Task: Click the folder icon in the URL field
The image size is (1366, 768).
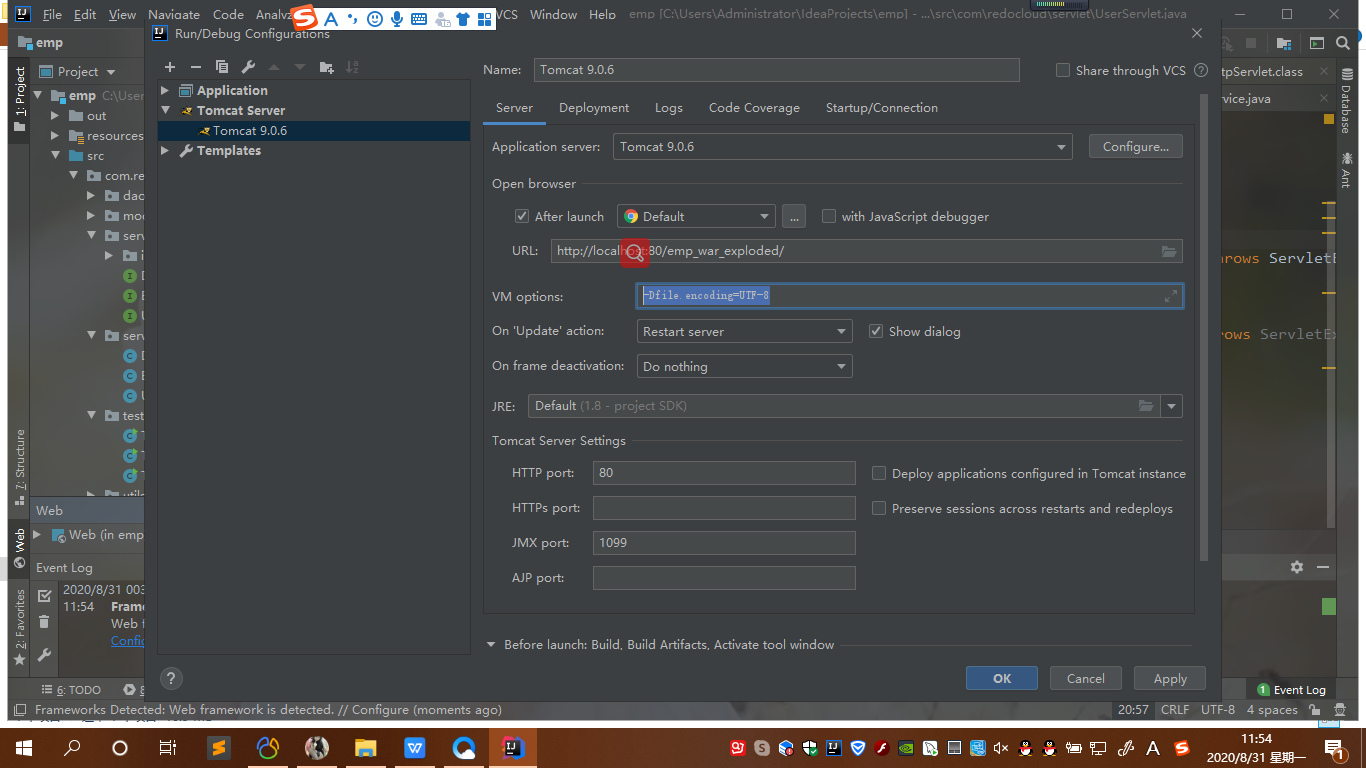Action: (x=1169, y=251)
